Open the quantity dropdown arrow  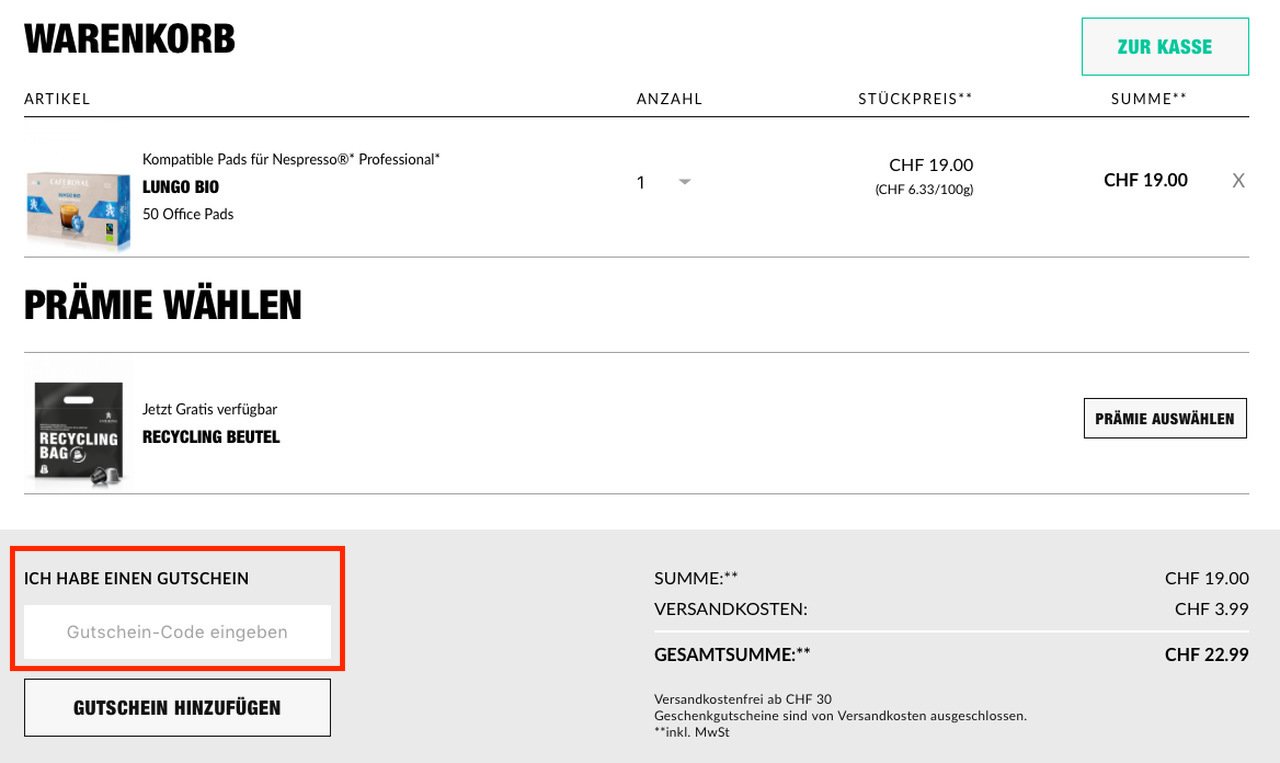(685, 182)
